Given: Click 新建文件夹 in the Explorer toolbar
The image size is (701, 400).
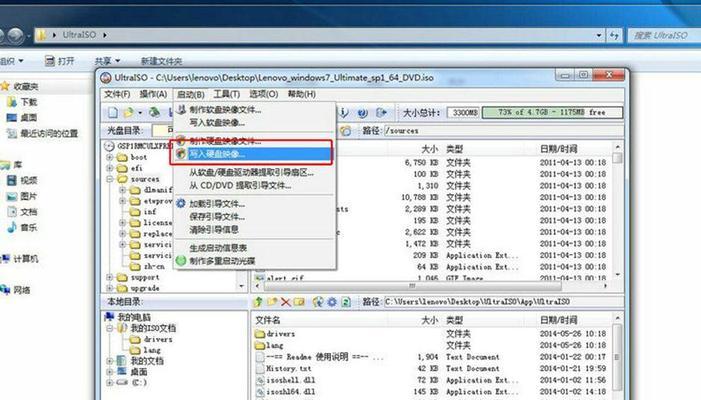Looking at the screenshot, I should (x=161, y=61).
